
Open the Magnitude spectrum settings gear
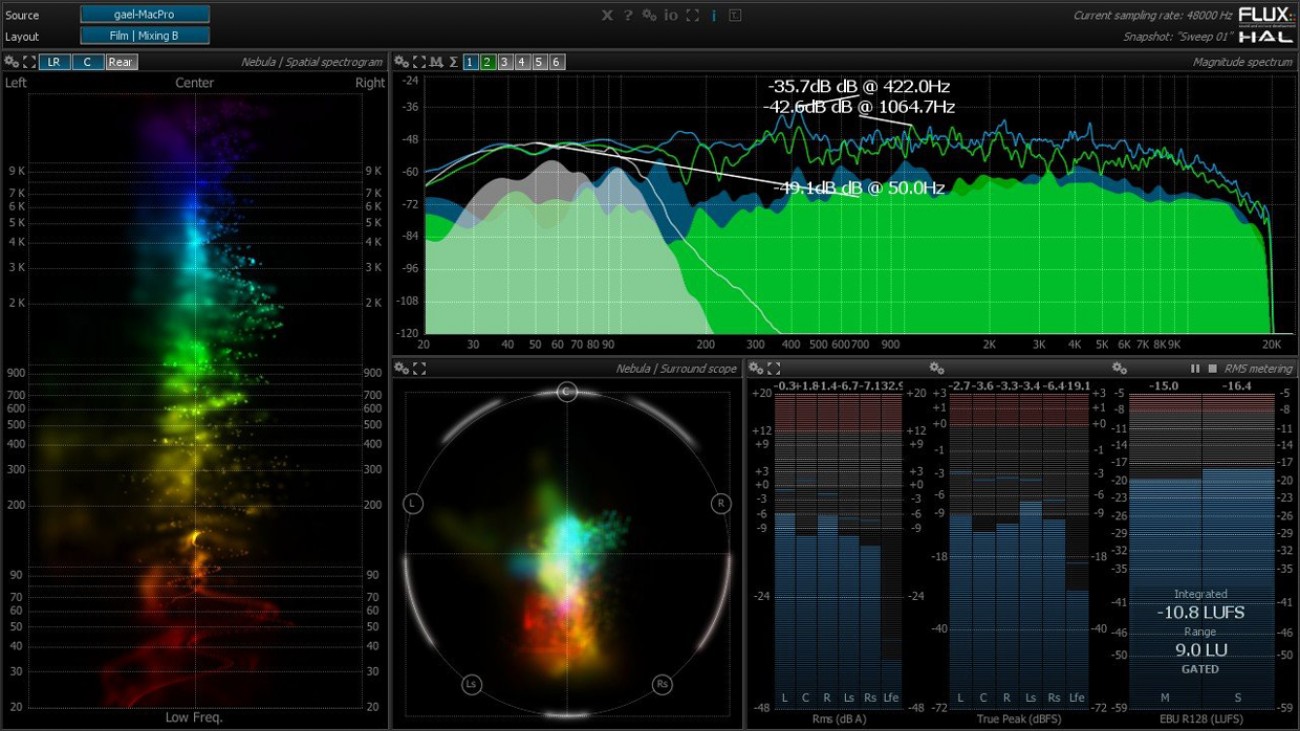(x=402, y=61)
